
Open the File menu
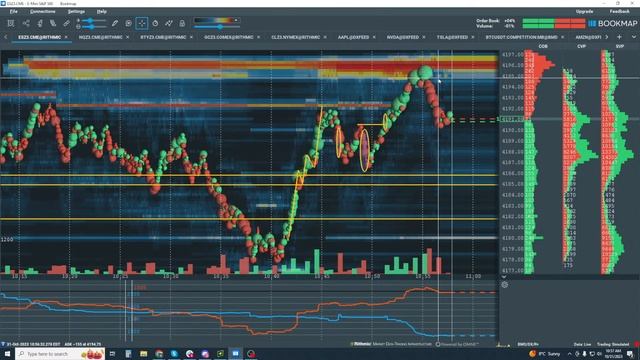click(x=13, y=11)
